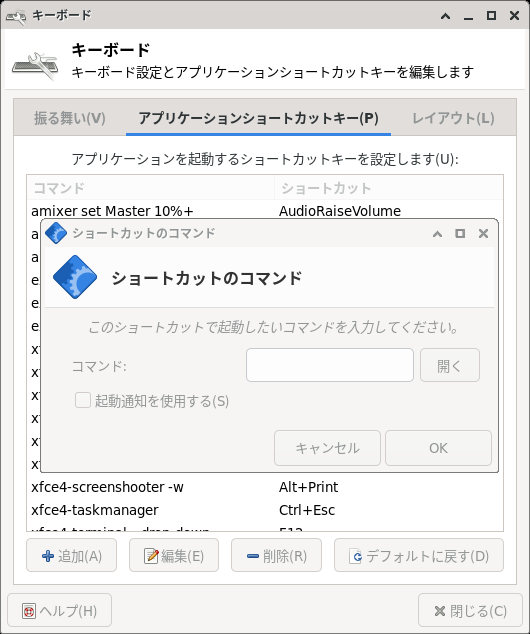Select the アプリケーションショートカットキー(P) tab
Image resolution: width=530 pixels, height=634 pixels.
tap(258, 118)
